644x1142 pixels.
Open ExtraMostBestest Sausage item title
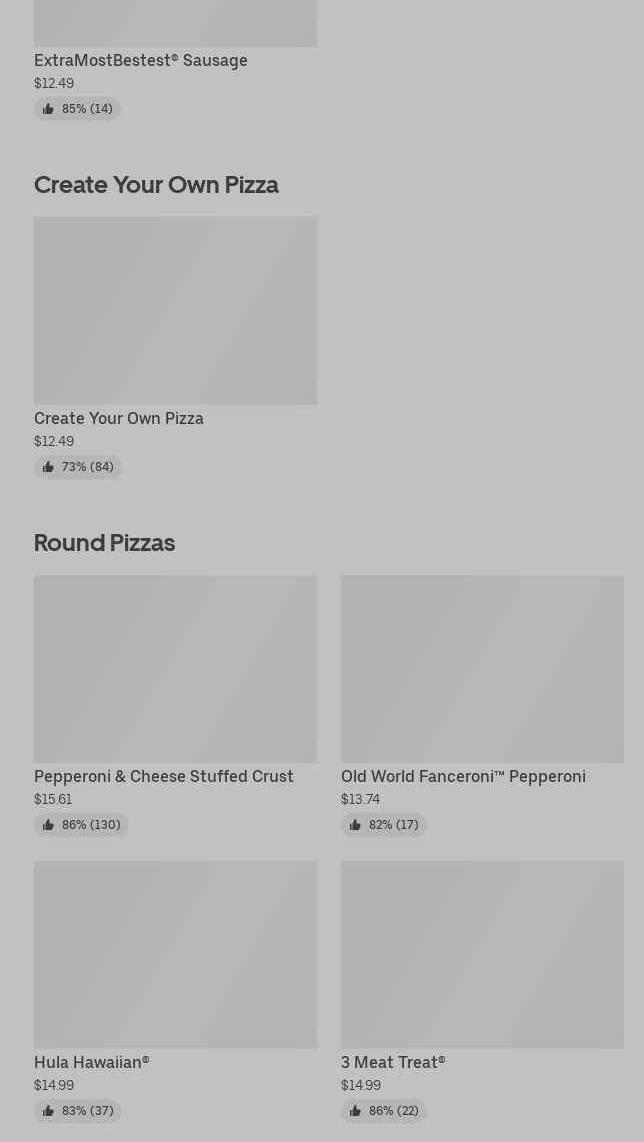(141, 61)
